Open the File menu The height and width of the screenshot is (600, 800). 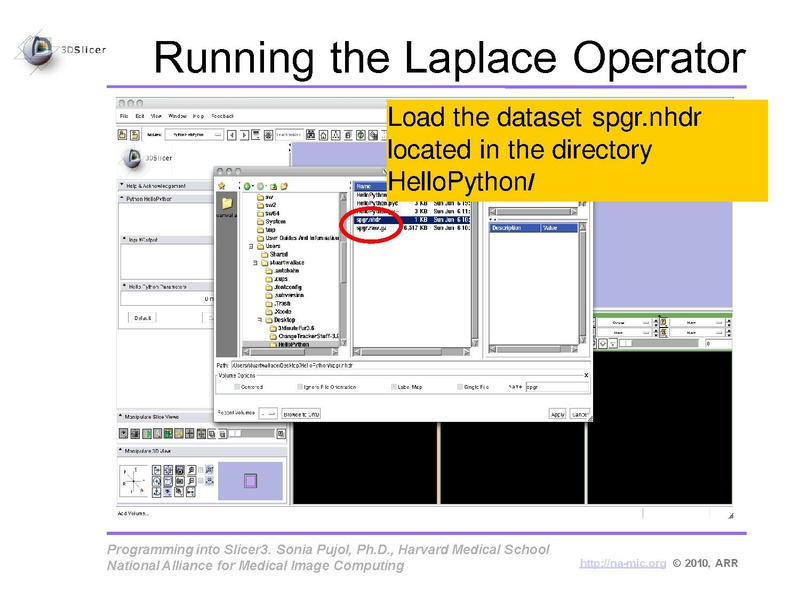tap(124, 116)
